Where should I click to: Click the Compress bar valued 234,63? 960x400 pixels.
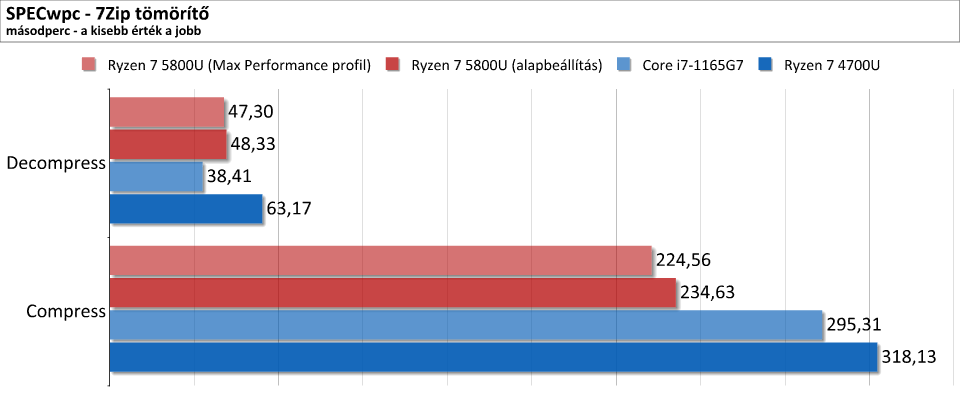[x=393, y=293]
